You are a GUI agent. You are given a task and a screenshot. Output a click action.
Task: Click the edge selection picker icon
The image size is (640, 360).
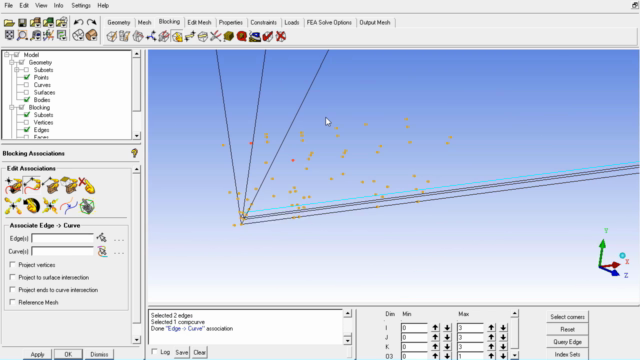pos(102,238)
